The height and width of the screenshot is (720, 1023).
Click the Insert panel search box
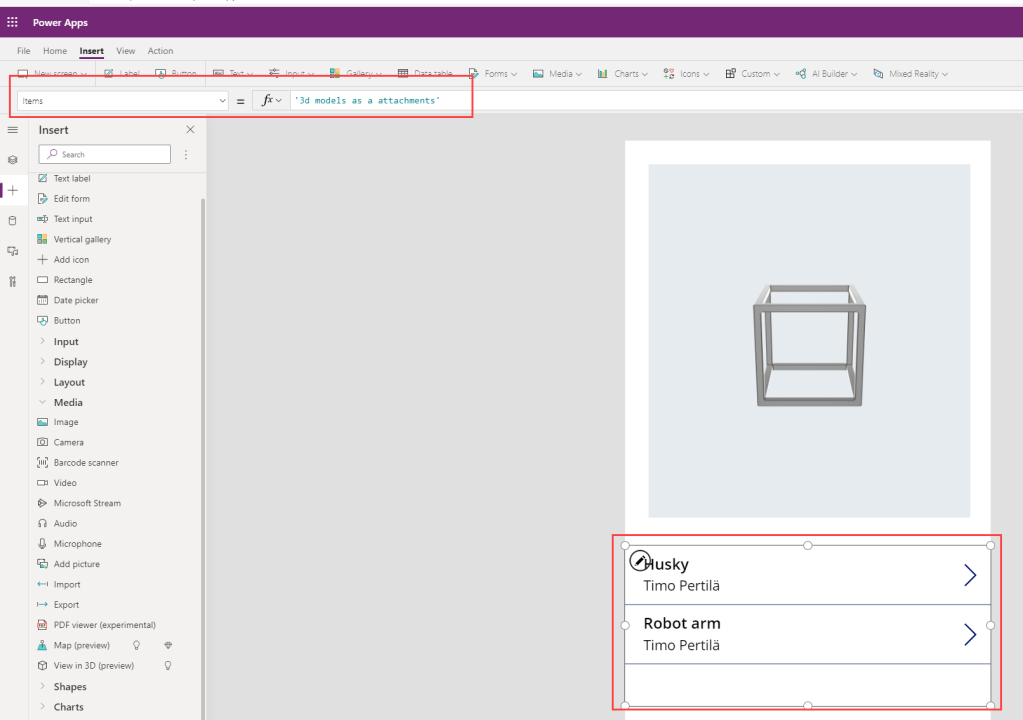coord(105,155)
